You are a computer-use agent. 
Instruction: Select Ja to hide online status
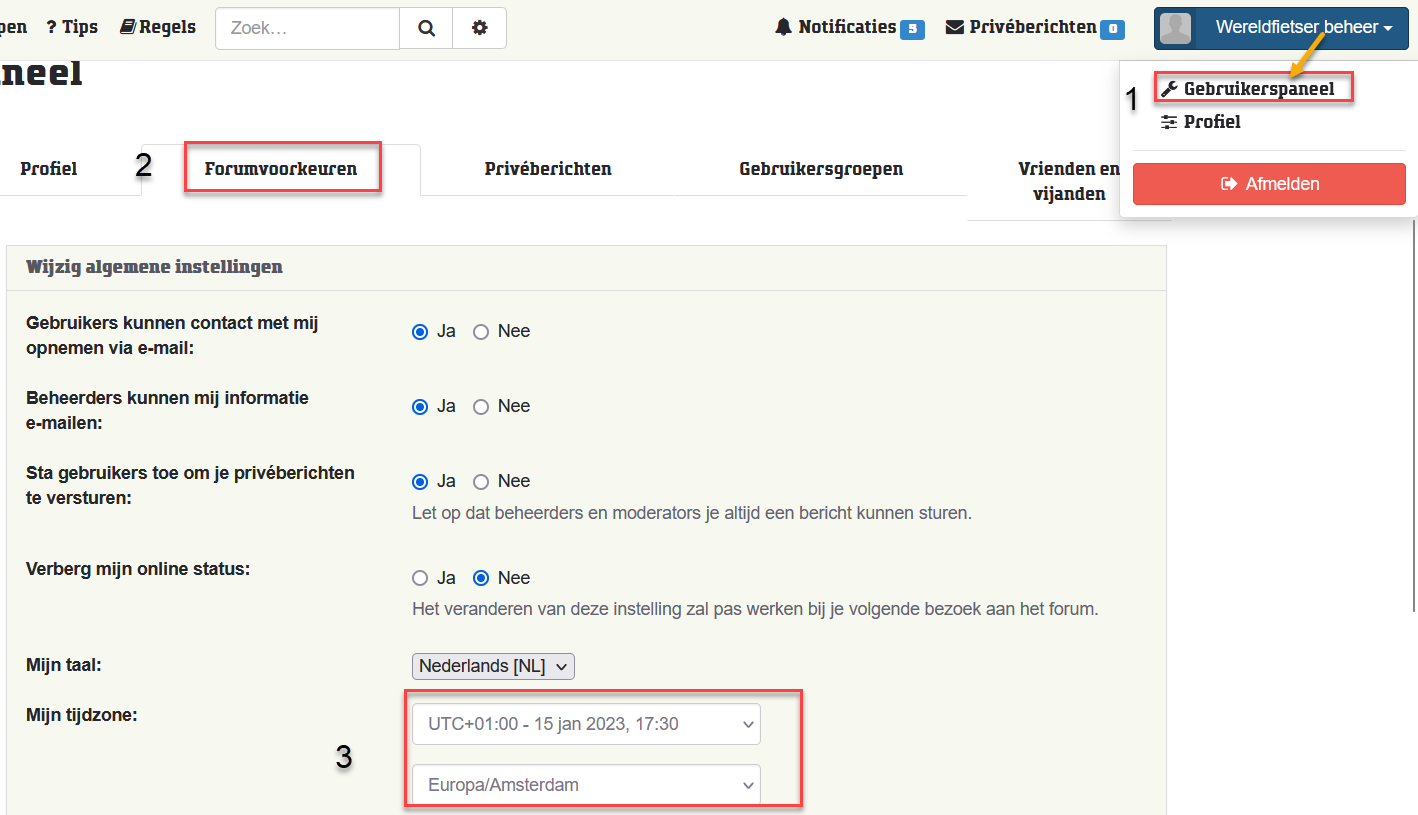420,578
